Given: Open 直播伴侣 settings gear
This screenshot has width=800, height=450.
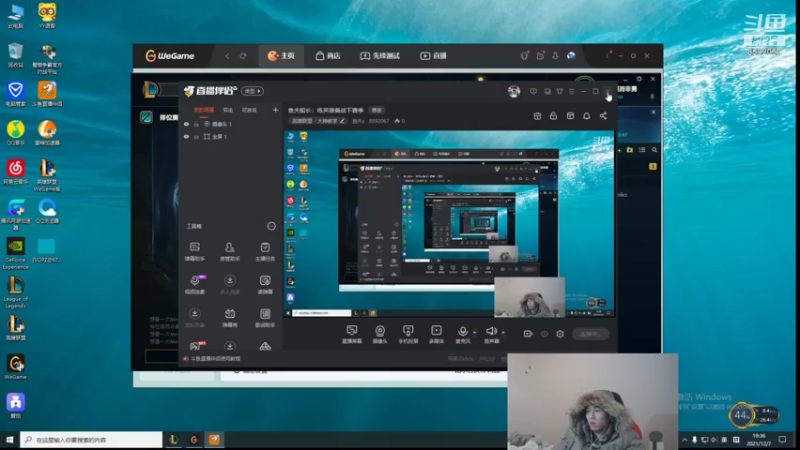Looking at the screenshot, I should click(x=560, y=334).
